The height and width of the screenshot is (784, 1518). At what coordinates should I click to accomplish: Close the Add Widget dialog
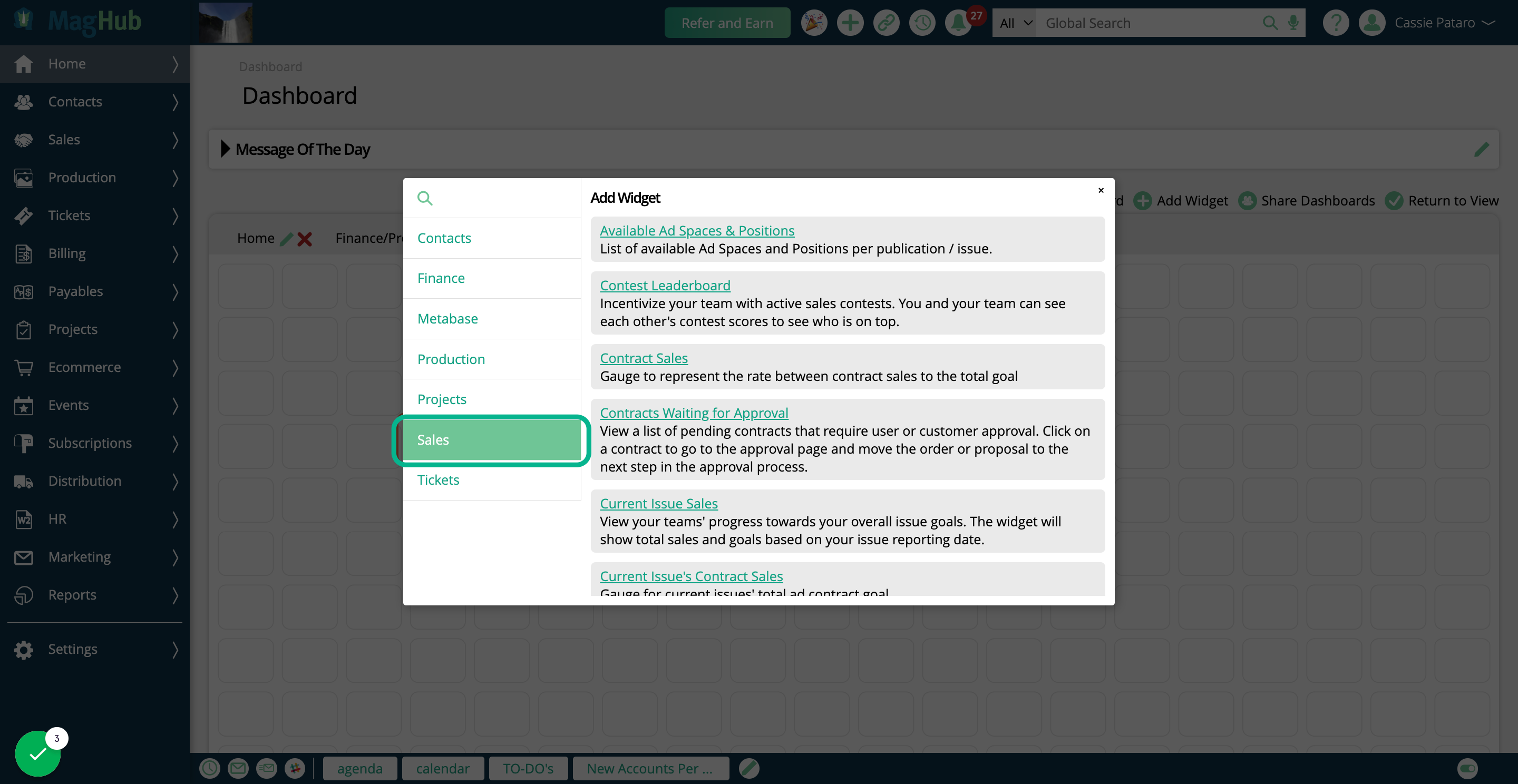click(x=1101, y=190)
